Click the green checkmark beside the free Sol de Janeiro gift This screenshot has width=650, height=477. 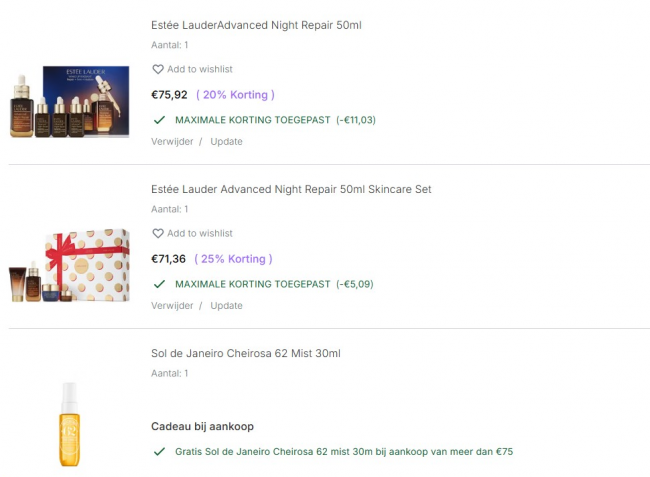pos(159,452)
